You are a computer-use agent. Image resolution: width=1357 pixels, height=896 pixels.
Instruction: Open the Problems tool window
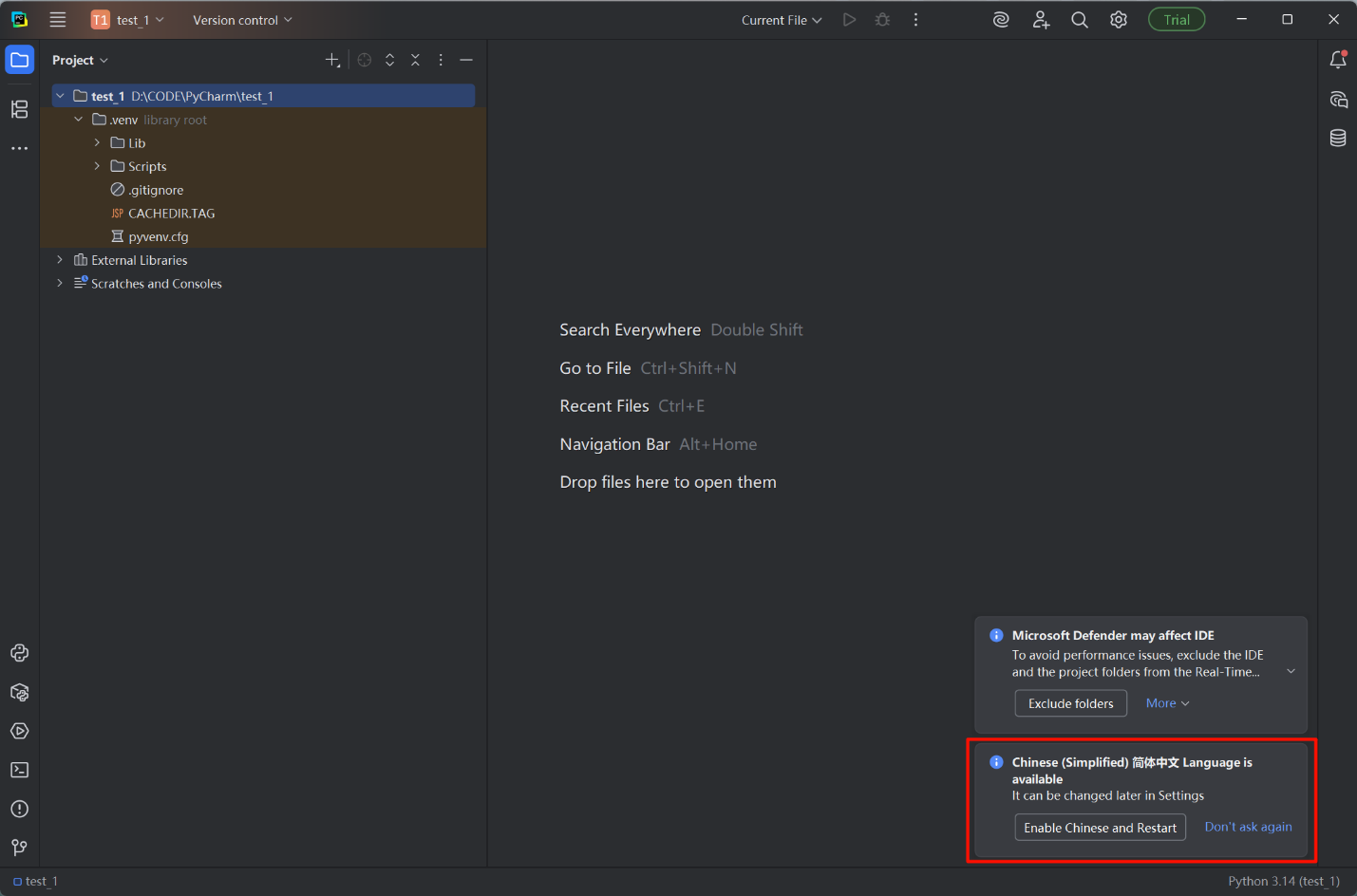pyautogui.click(x=20, y=809)
